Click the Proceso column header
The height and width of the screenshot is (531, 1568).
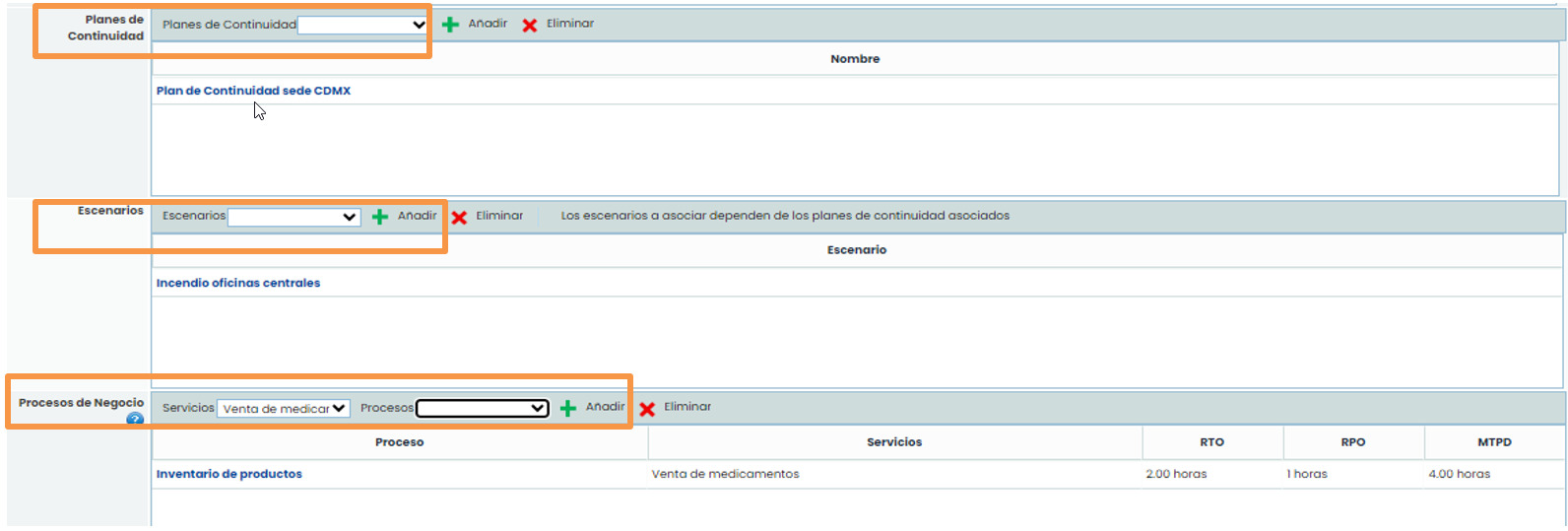pyautogui.click(x=399, y=442)
